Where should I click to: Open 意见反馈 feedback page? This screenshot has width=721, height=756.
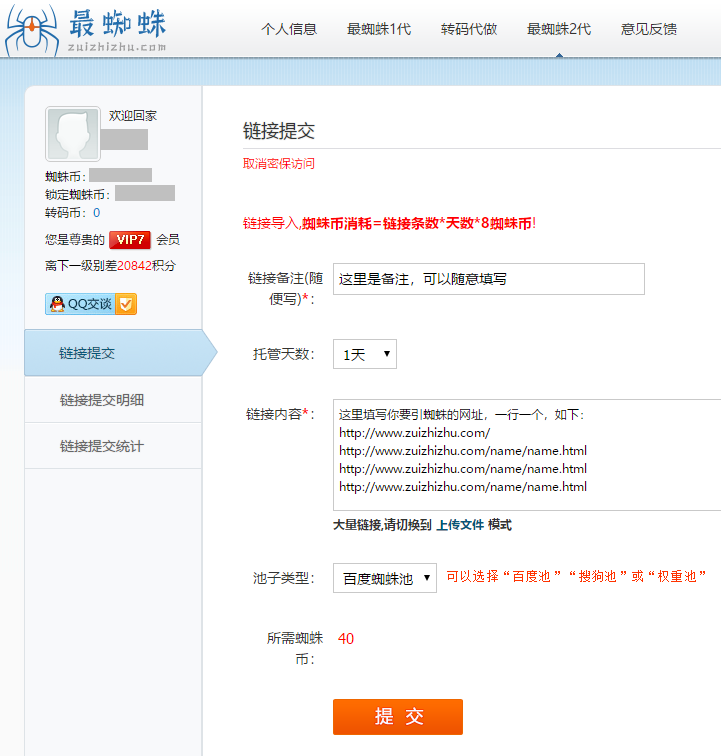tap(649, 29)
